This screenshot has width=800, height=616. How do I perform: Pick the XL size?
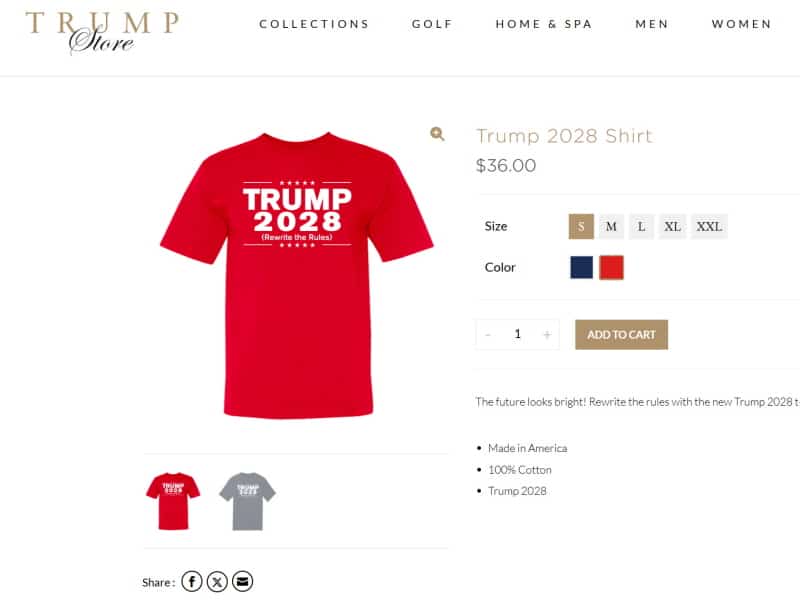[x=672, y=227]
